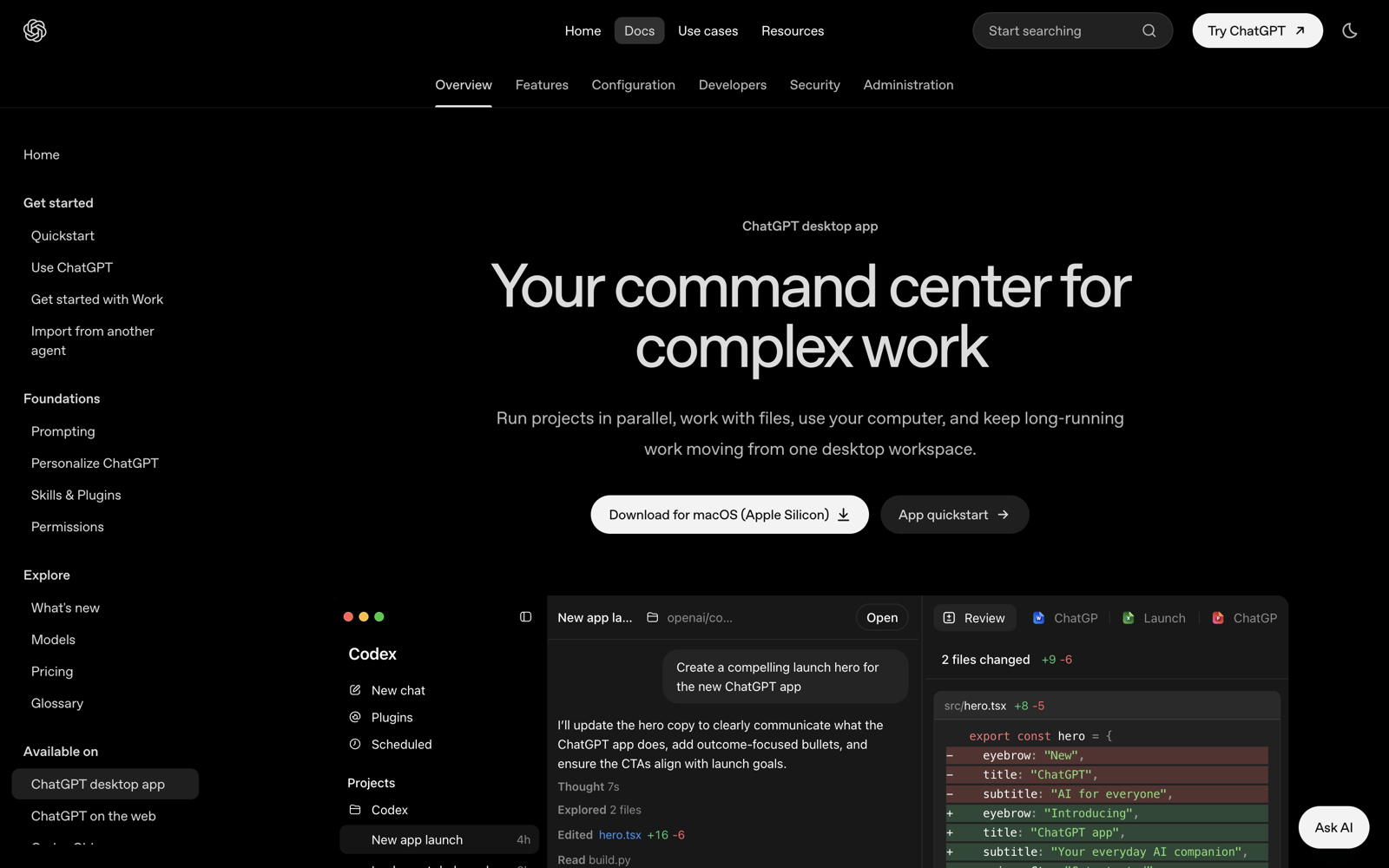Click the red window close dot
1389x868 pixels.
348,617
